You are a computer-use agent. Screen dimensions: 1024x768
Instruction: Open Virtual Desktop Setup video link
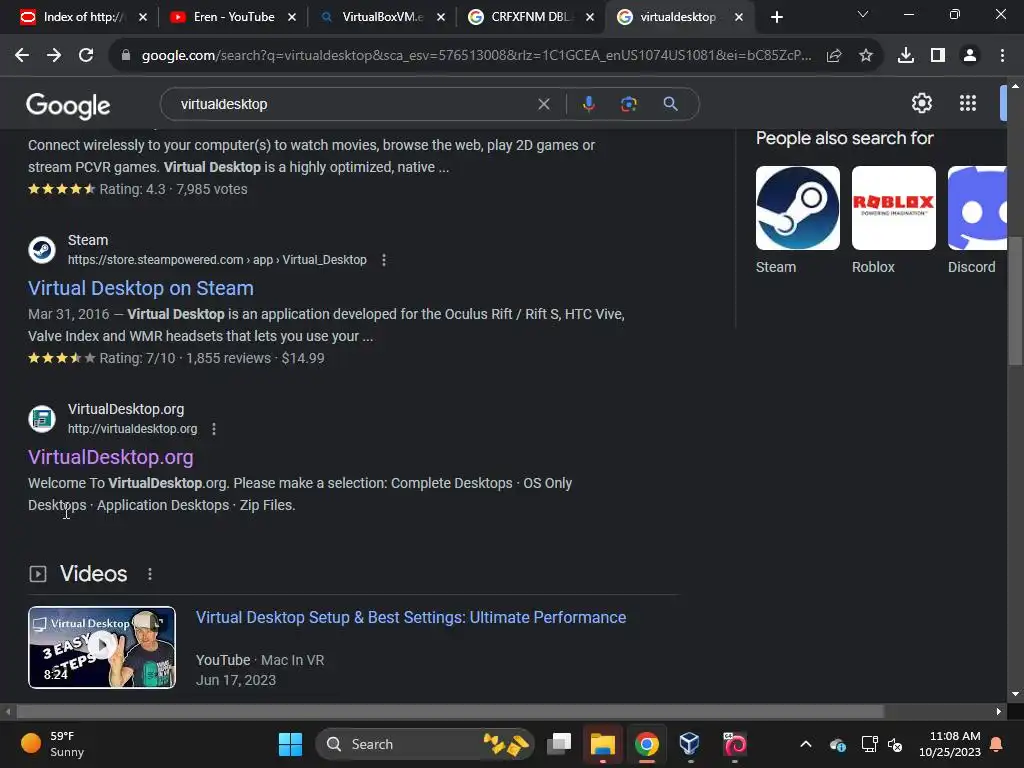click(411, 617)
